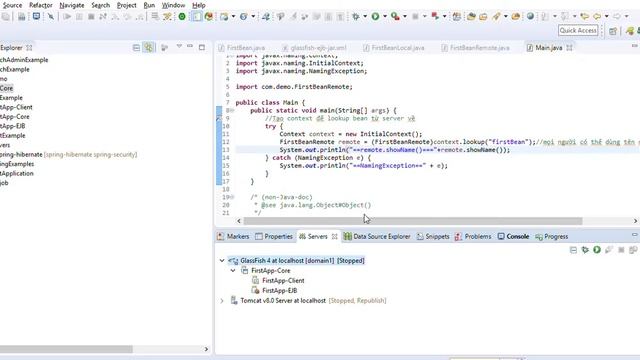
Task: Open the Run menu
Action: (149, 5)
